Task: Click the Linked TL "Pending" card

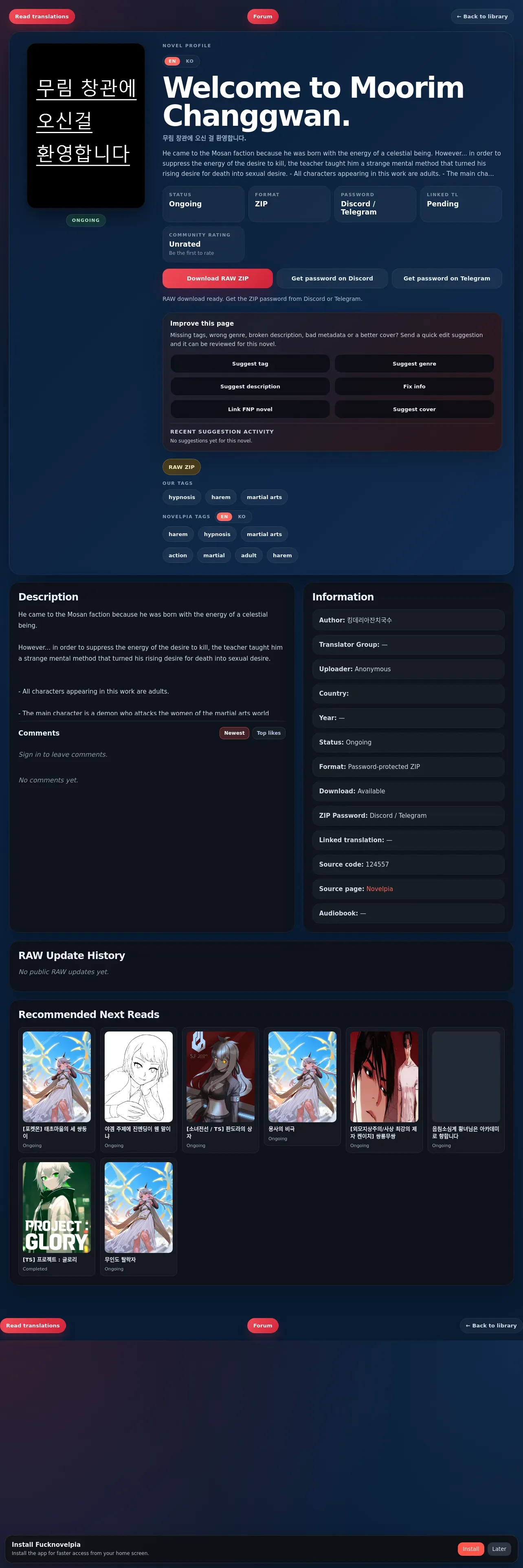Action: pyautogui.click(x=461, y=204)
